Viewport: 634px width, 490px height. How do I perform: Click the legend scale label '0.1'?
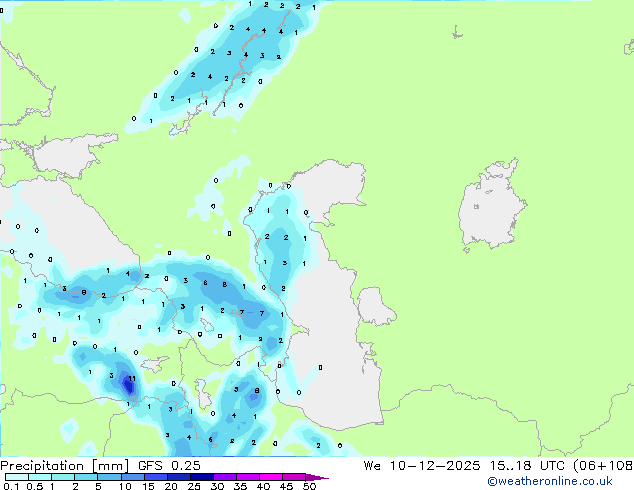pyautogui.click(x=11, y=486)
